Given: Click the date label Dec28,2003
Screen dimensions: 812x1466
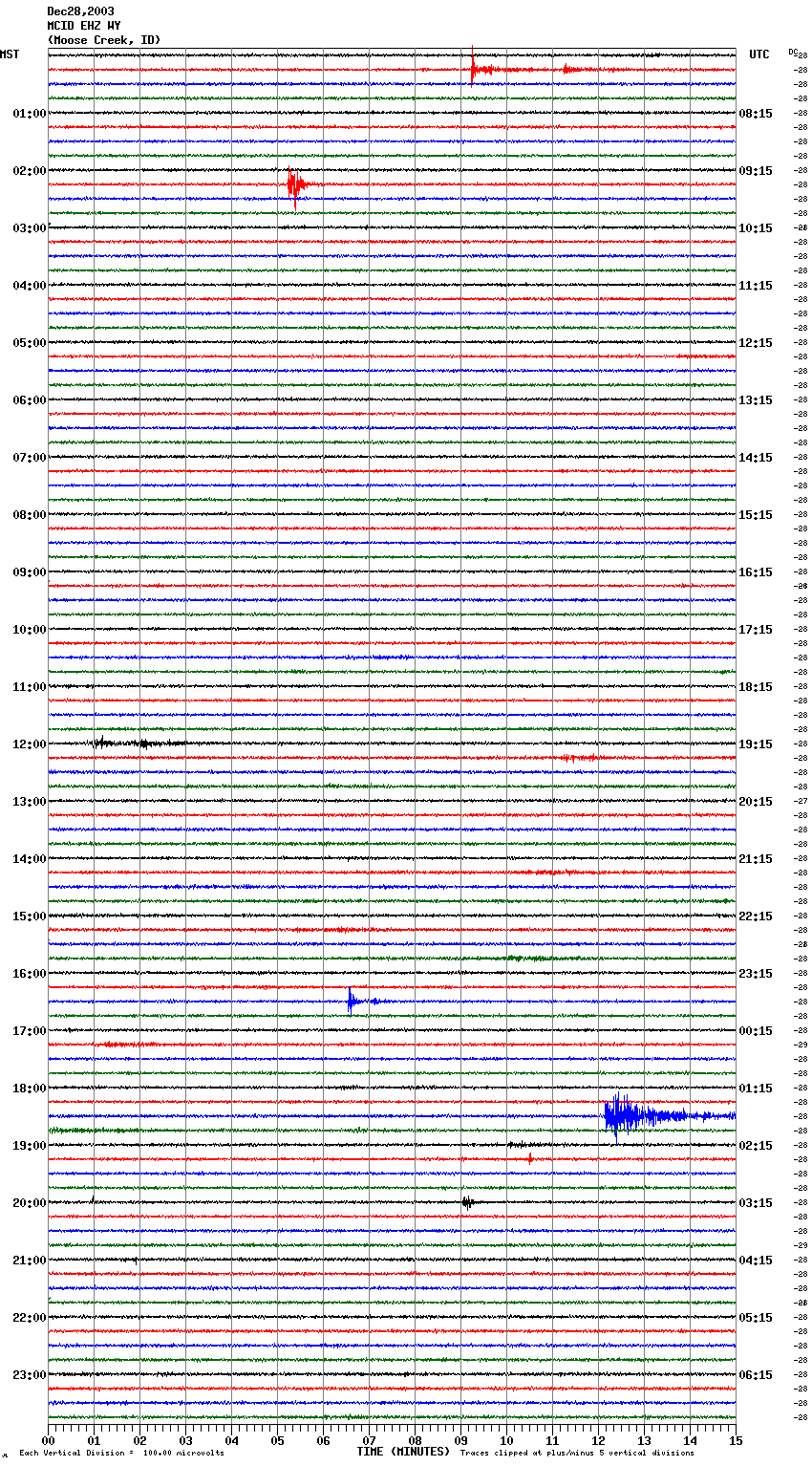Looking at the screenshot, I should [x=80, y=11].
